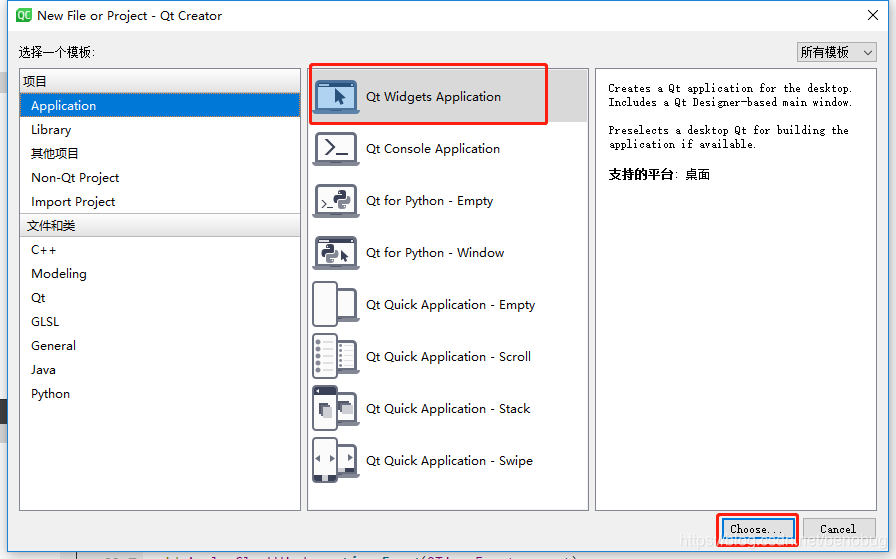
Task: Choose the Qt Widgets Application label
Action: 433,97
